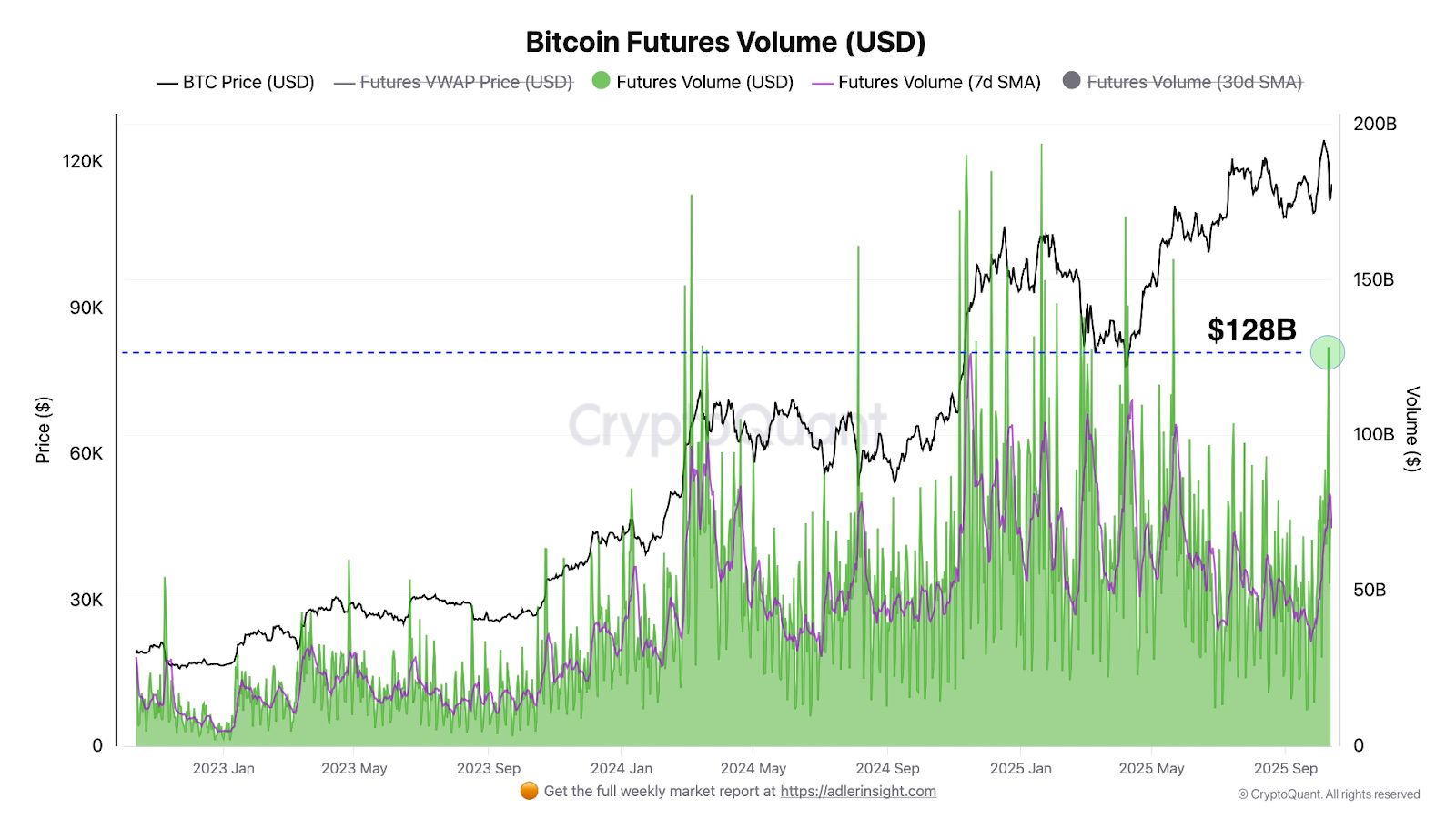Click the orange circle beside report text

click(x=529, y=791)
